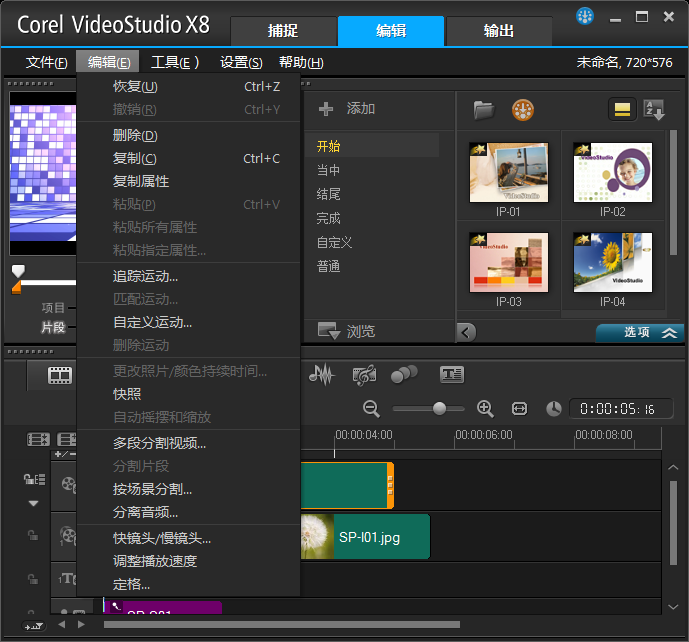Image resolution: width=689 pixels, height=642 pixels.
Task: Click the zoom in magnifier
Action: coord(485,409)
